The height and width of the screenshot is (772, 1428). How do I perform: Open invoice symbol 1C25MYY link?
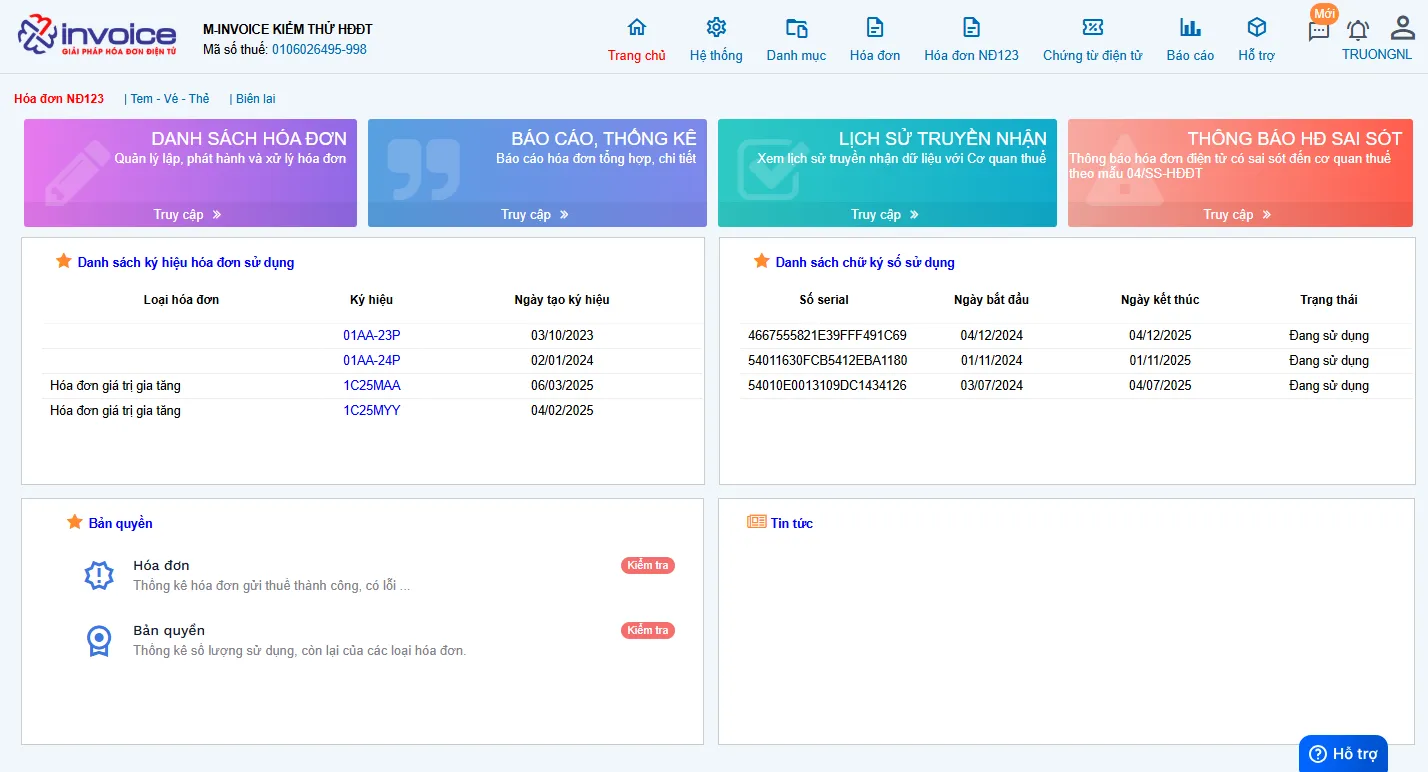pyautogui.click(x=372, y=411)
